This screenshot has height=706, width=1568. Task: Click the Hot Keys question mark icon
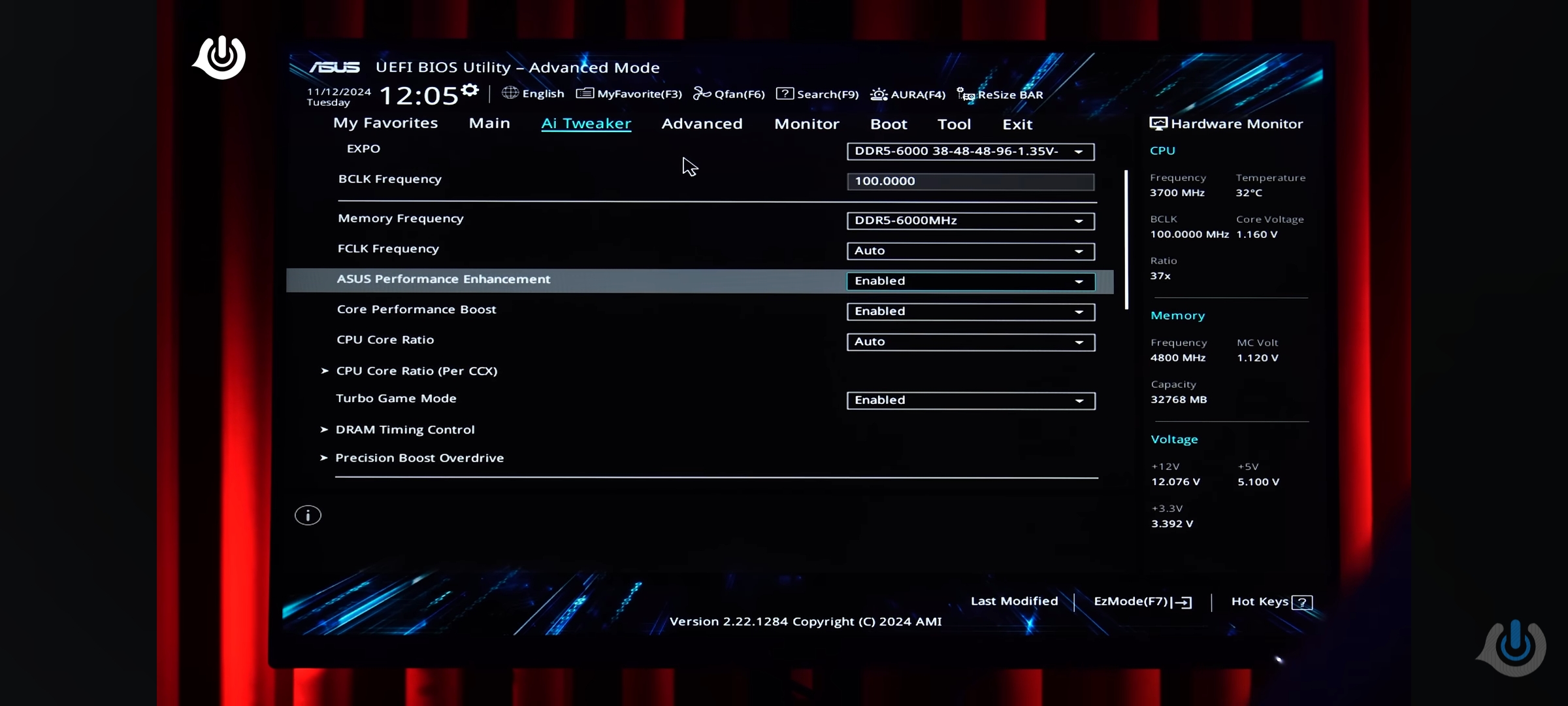coord(1302,602)
